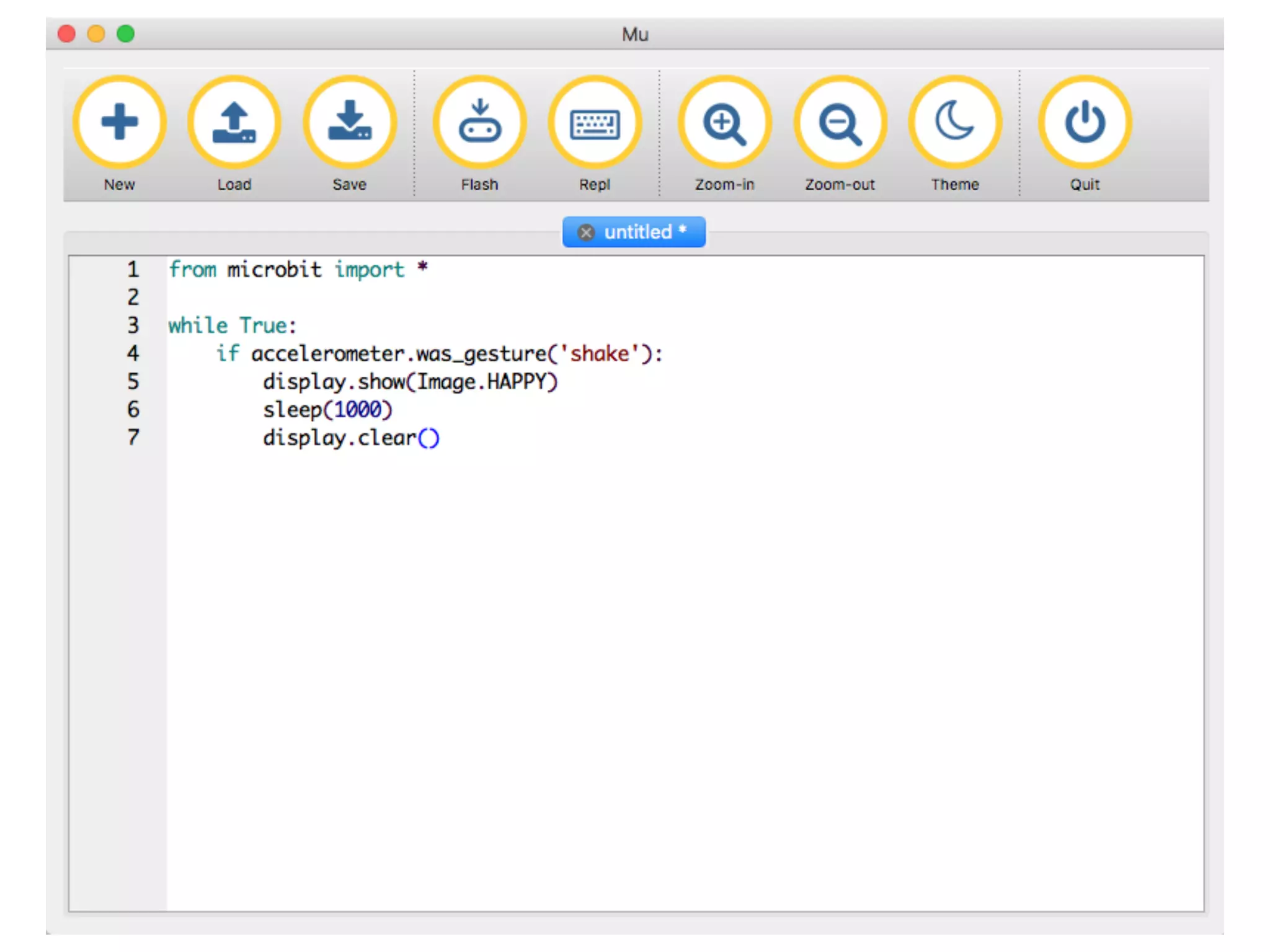Screen dimensions: 1270x952
Task: Click on Image.HAPPY in line 5
Action: pyautogui.click(x=484, y=382)
